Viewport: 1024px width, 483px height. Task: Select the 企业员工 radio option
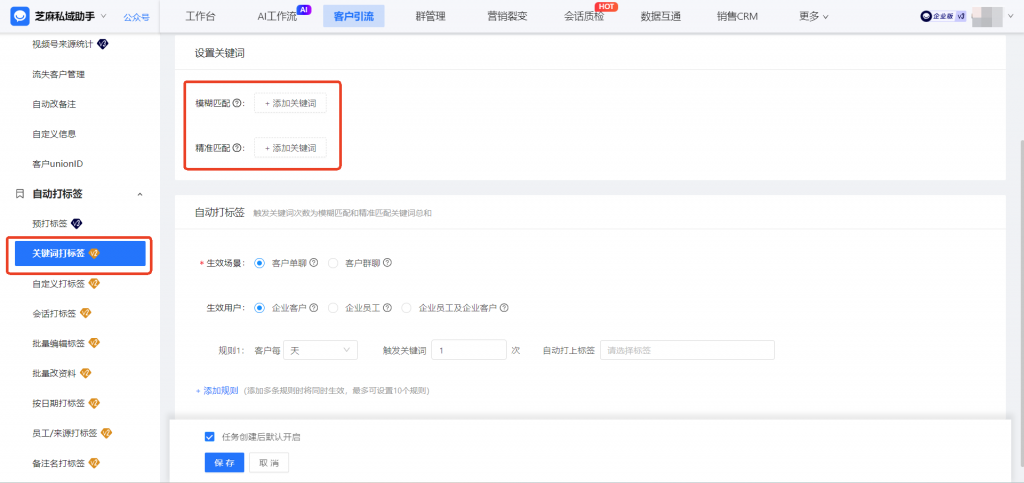pyautogui.click(x=334, y=307)
